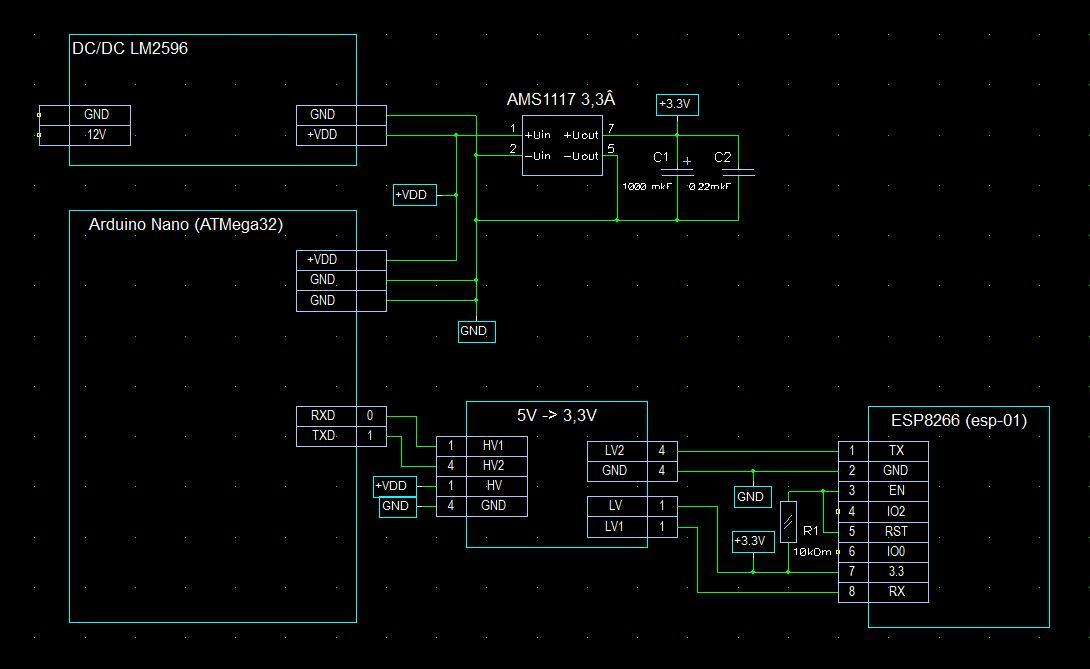Click the electrolytic capacitor C1 symbol
Viewport: 1090px width, 669px height.
[x=678, y=172]
